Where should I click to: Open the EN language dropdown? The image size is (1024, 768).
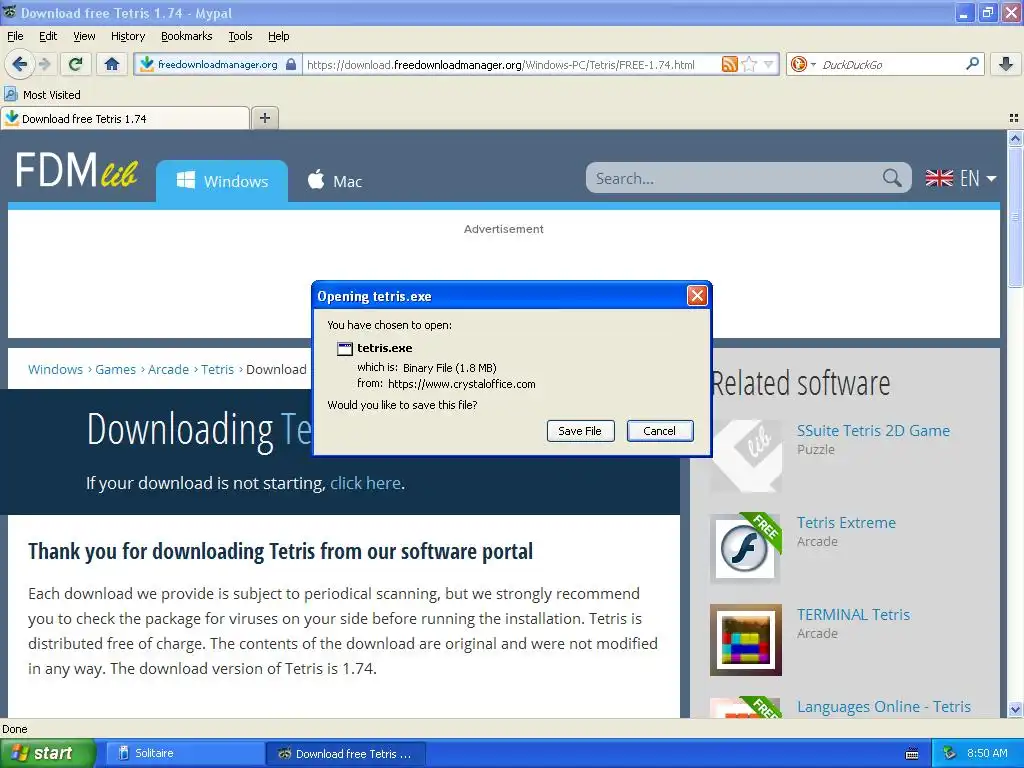pos(961,178)
